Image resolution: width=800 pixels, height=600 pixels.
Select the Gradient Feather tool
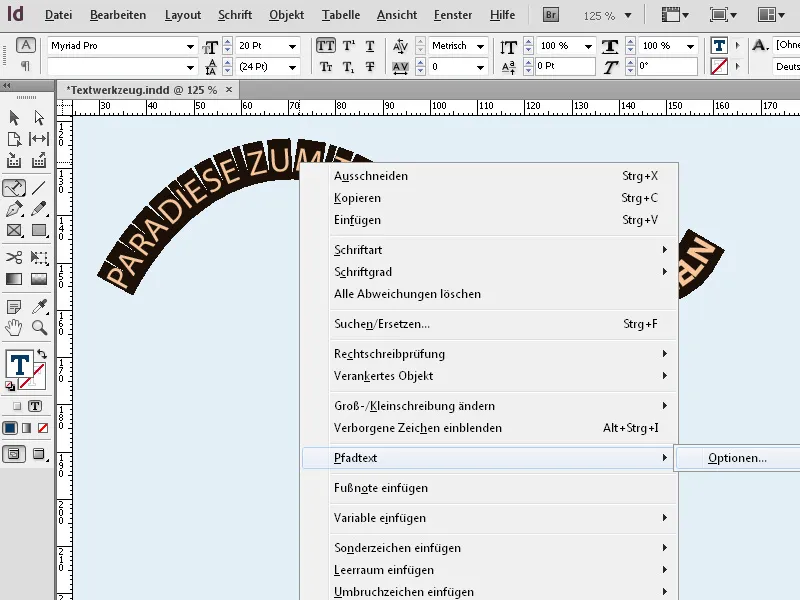[39, 279]
